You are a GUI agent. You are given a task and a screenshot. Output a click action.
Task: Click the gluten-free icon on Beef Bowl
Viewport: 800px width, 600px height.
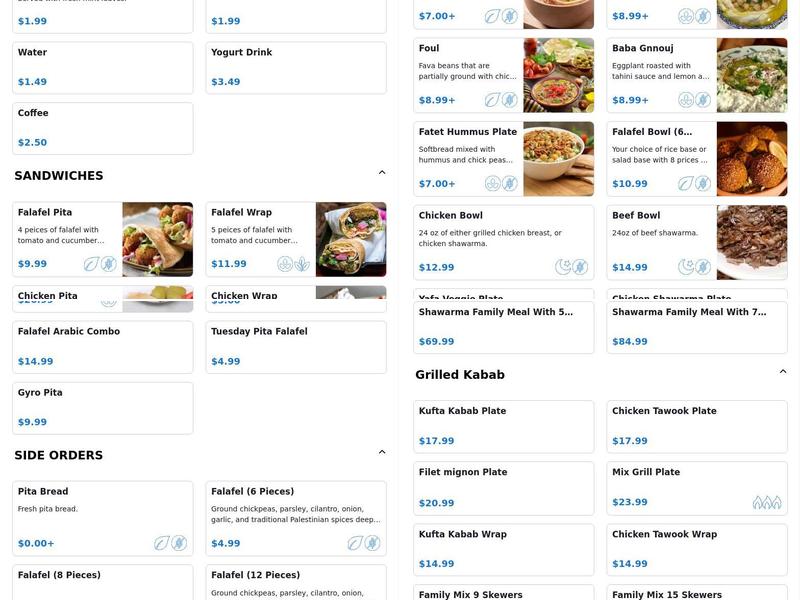pos(702,265)
